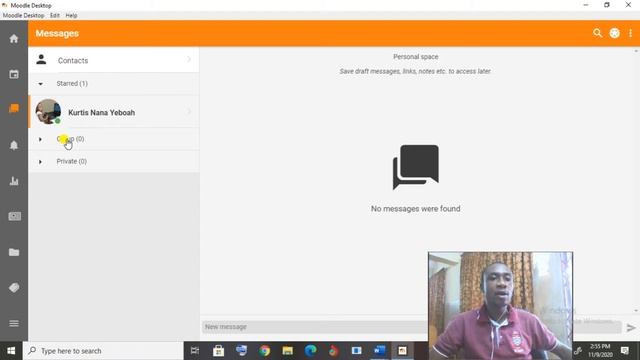The image size is (640, 360).
Task: Click the conversation pane scrollbar down arrow
Action: coord(636,311)
